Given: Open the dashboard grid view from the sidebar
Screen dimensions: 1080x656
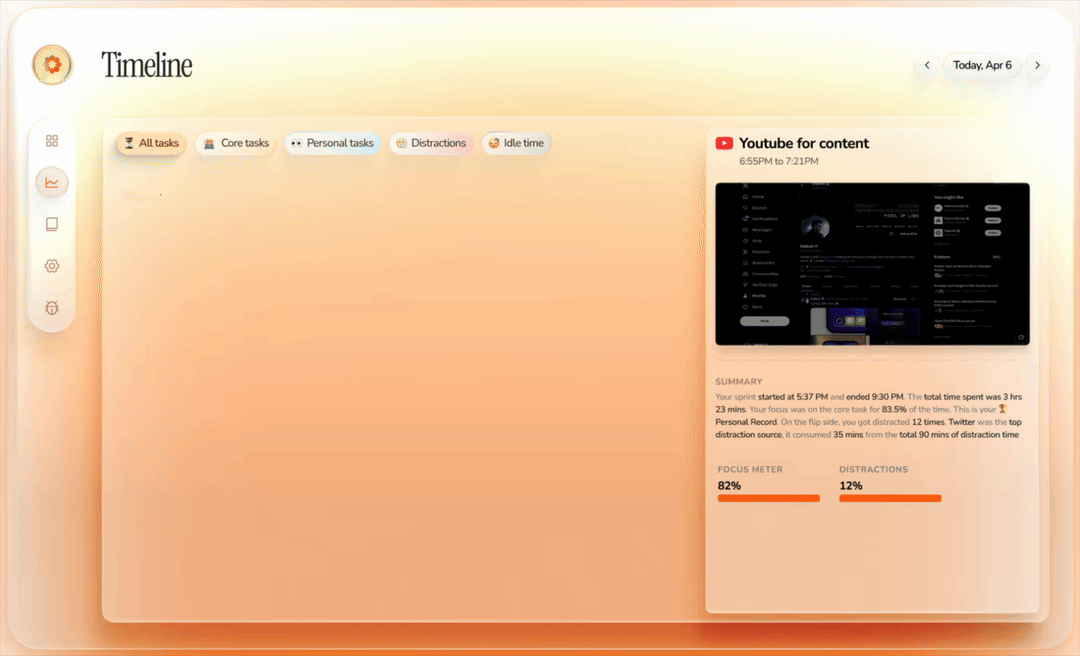Looking at the screenshot, I should pos(51,140).
